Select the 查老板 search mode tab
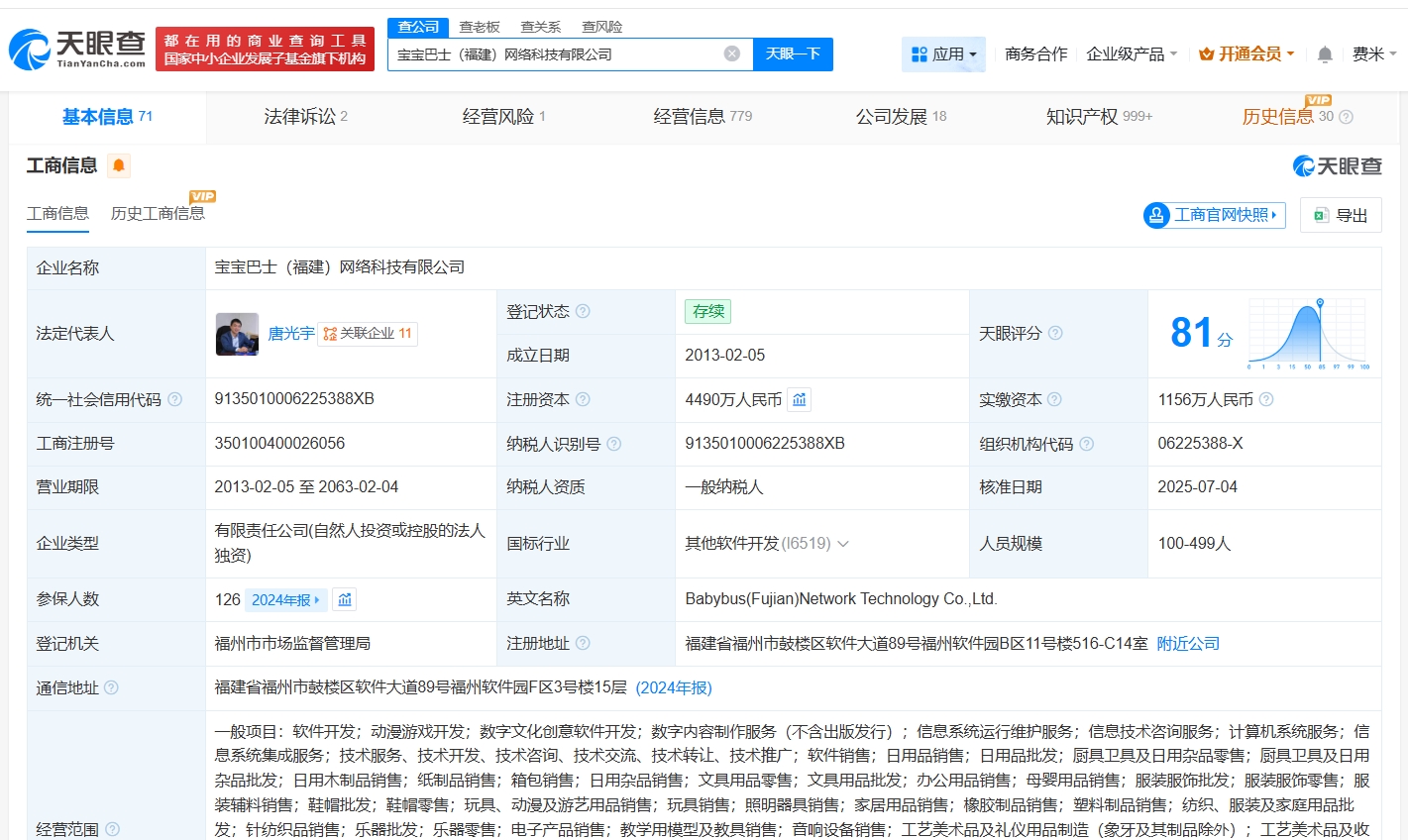This screenshot has height=840, width=1408. 480,27
